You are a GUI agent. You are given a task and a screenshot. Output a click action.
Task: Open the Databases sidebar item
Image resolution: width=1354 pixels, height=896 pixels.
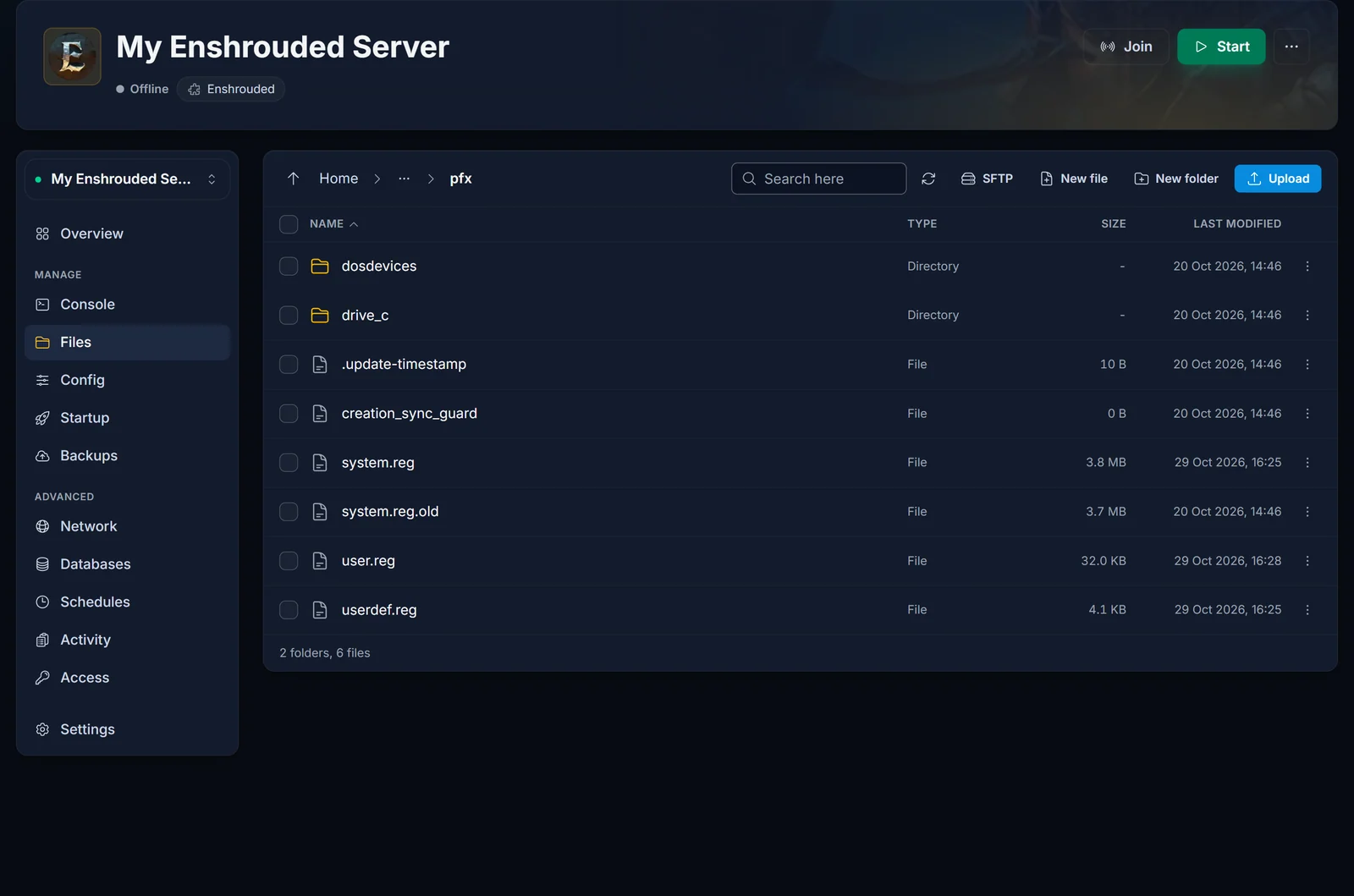(x=127, y=564)
